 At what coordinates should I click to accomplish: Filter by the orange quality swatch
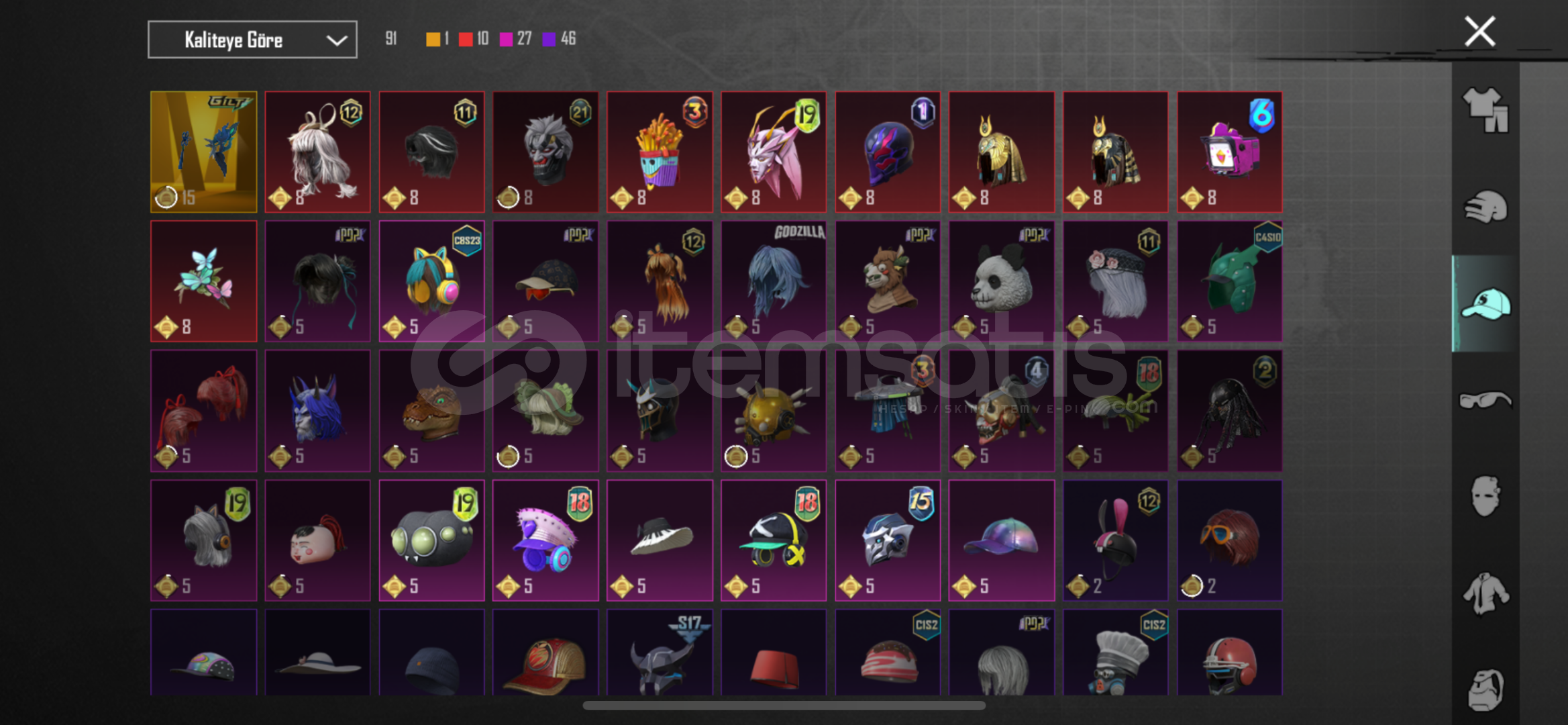437,39
